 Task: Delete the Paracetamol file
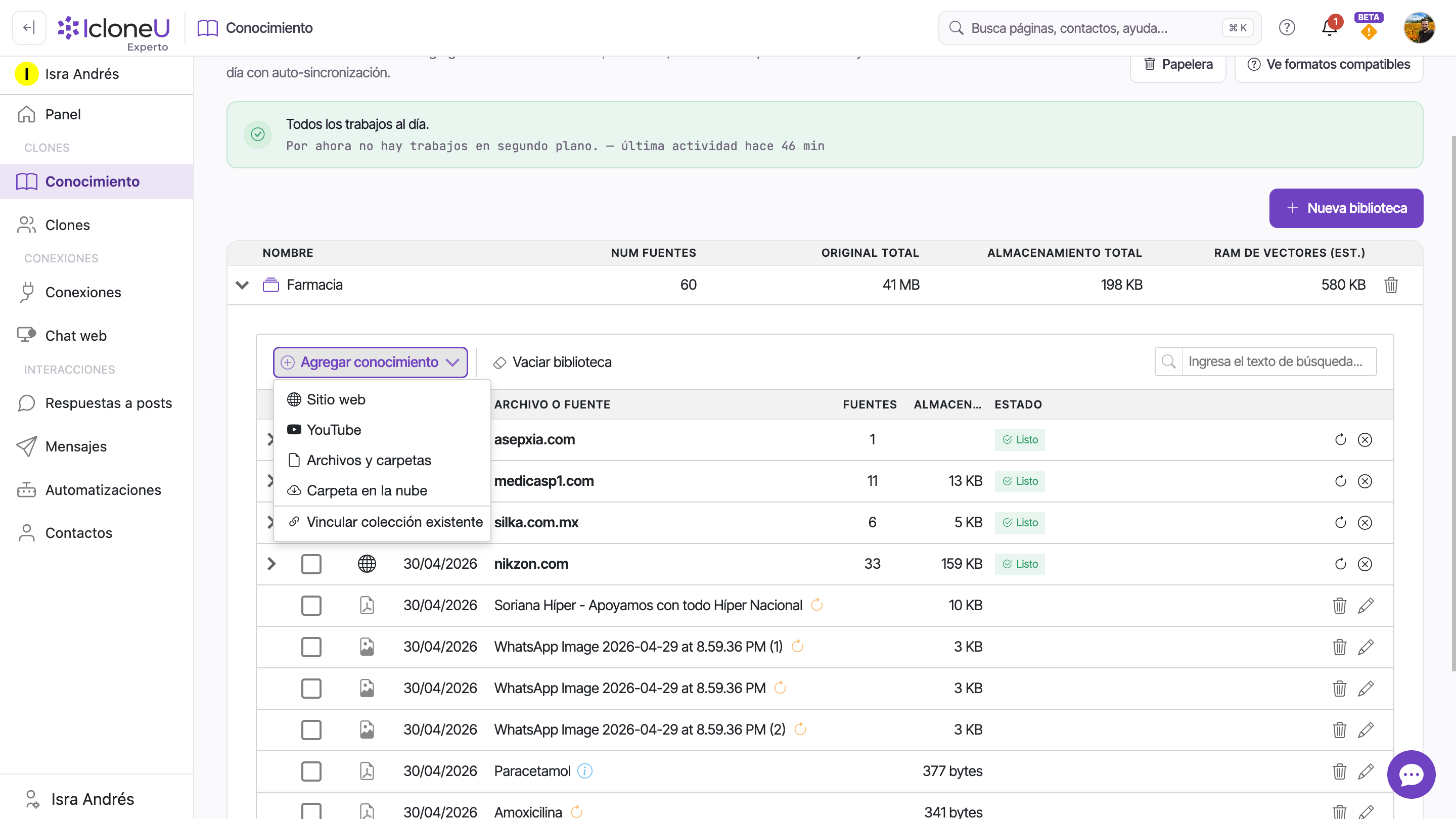[1339, 771]
